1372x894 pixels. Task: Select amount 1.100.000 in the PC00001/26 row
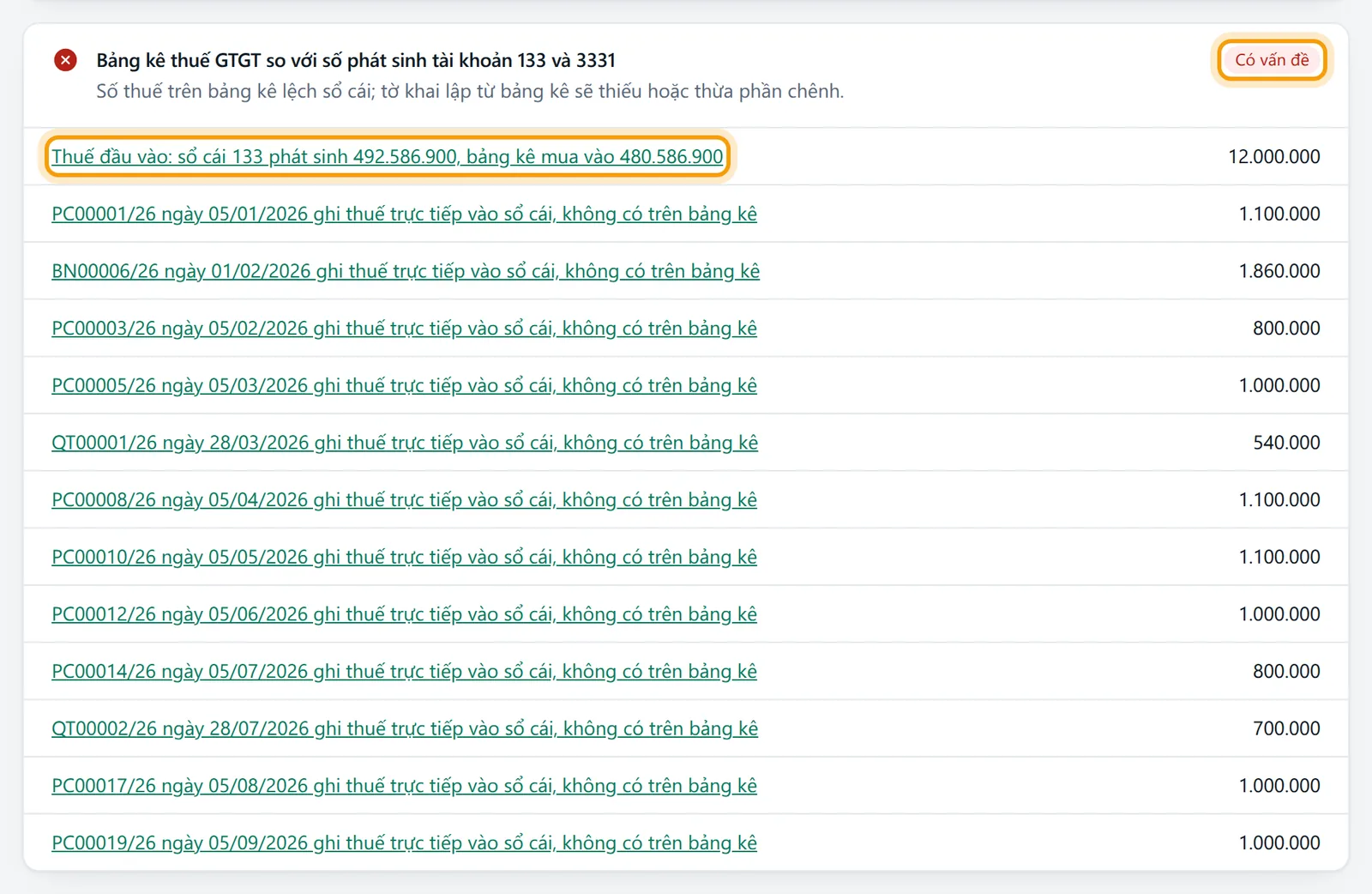[1279, 214]
